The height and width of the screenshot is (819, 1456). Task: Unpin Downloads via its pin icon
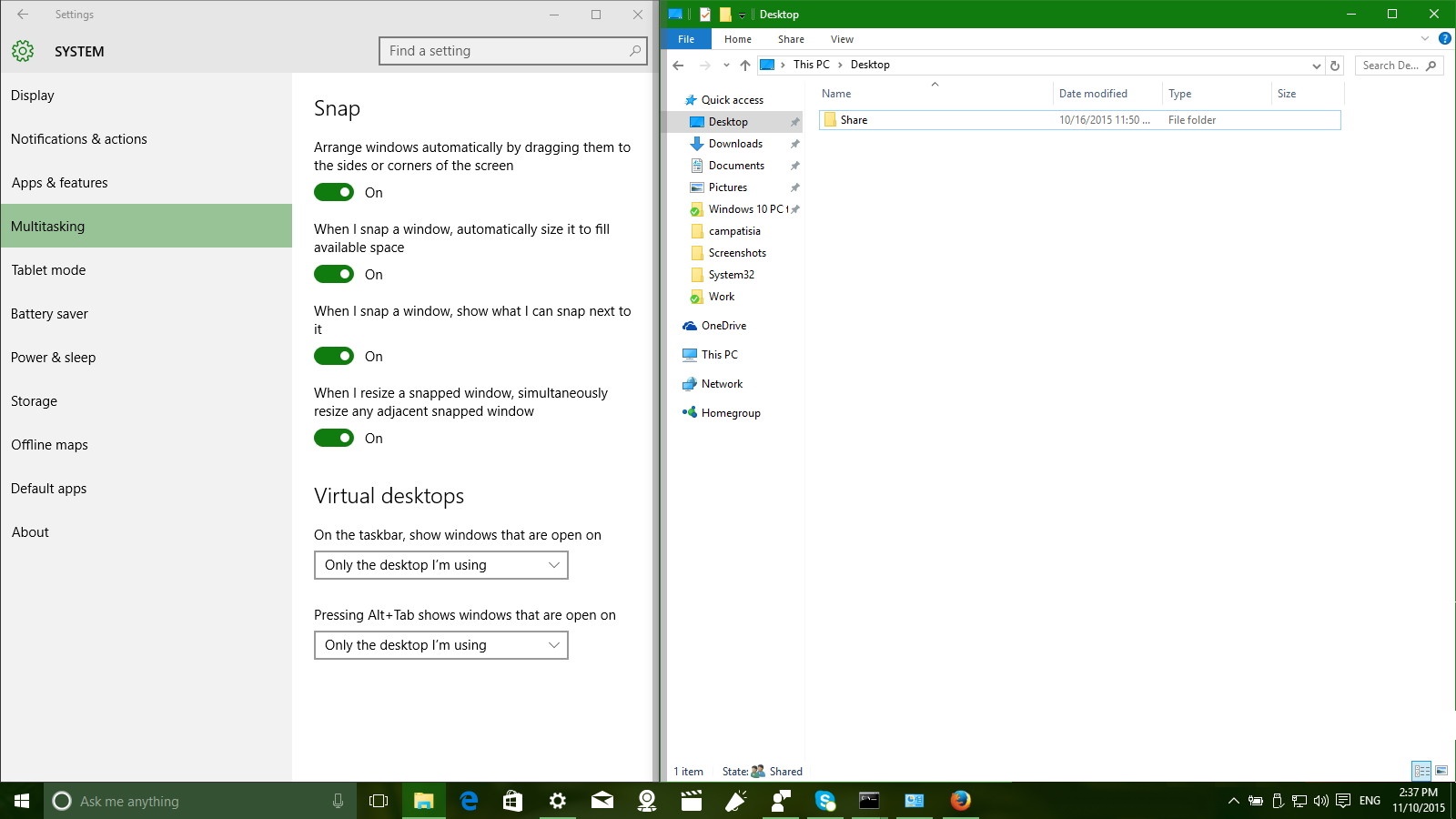pos(794,144)
